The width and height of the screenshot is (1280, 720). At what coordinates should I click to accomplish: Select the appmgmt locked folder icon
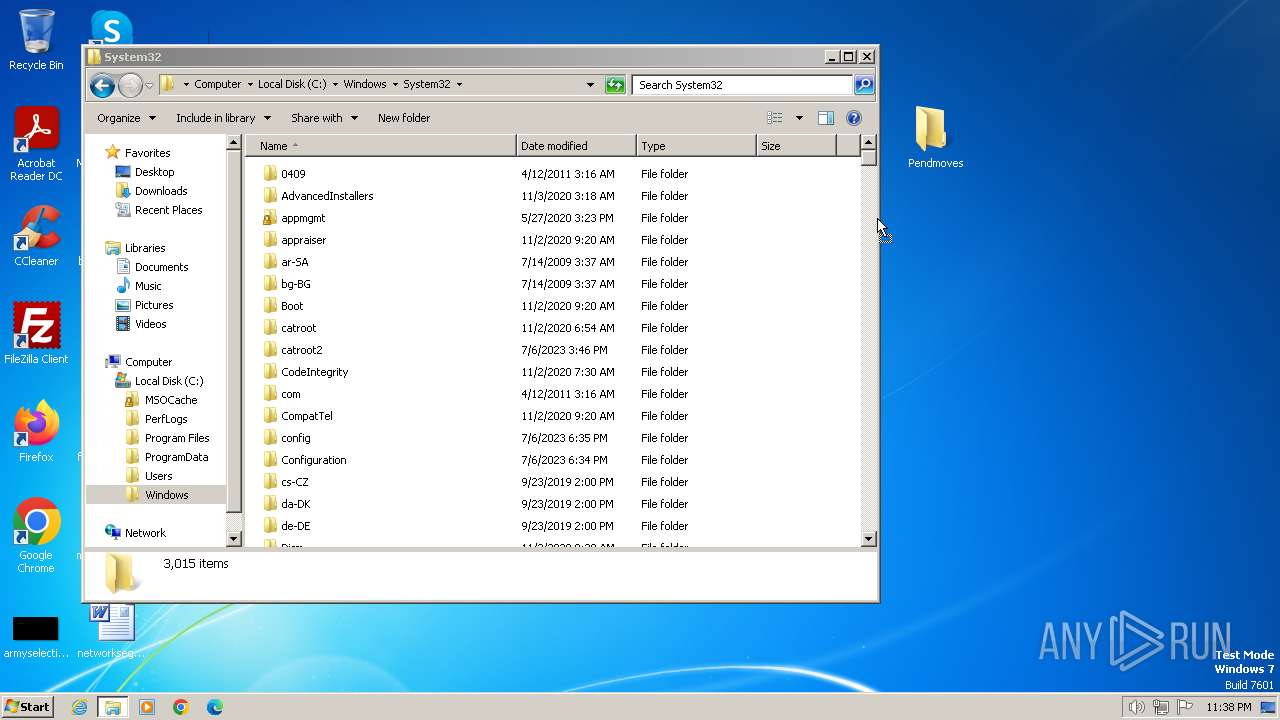tap(269, 218)
